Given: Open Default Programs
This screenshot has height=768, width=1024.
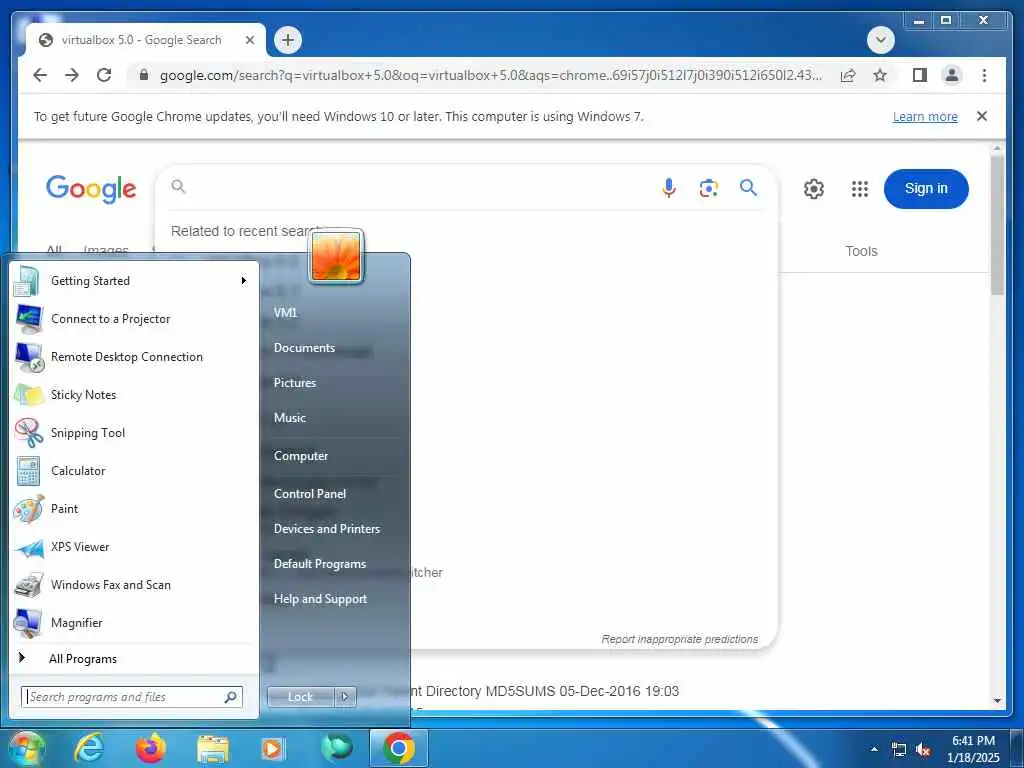Looking at the screenshot, I should coord(319,564).
